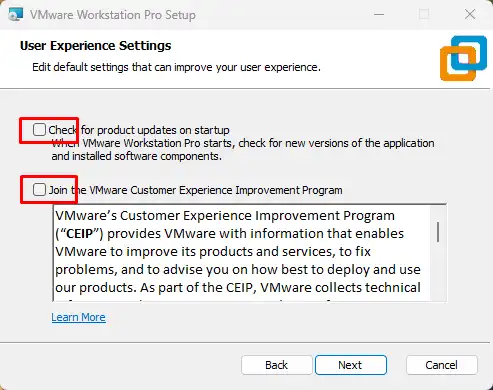This screenshot has width=493, height=390.
Task: Minimize the VMware Workstation Pro Setup window
Action: tap(379, 14)
